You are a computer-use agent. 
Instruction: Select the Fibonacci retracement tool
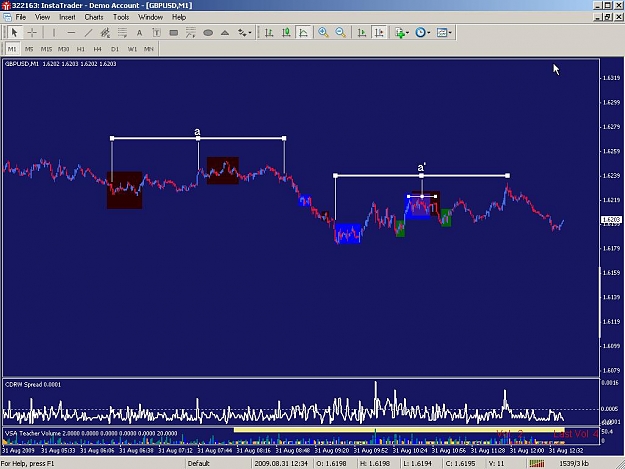coord(122,33)
